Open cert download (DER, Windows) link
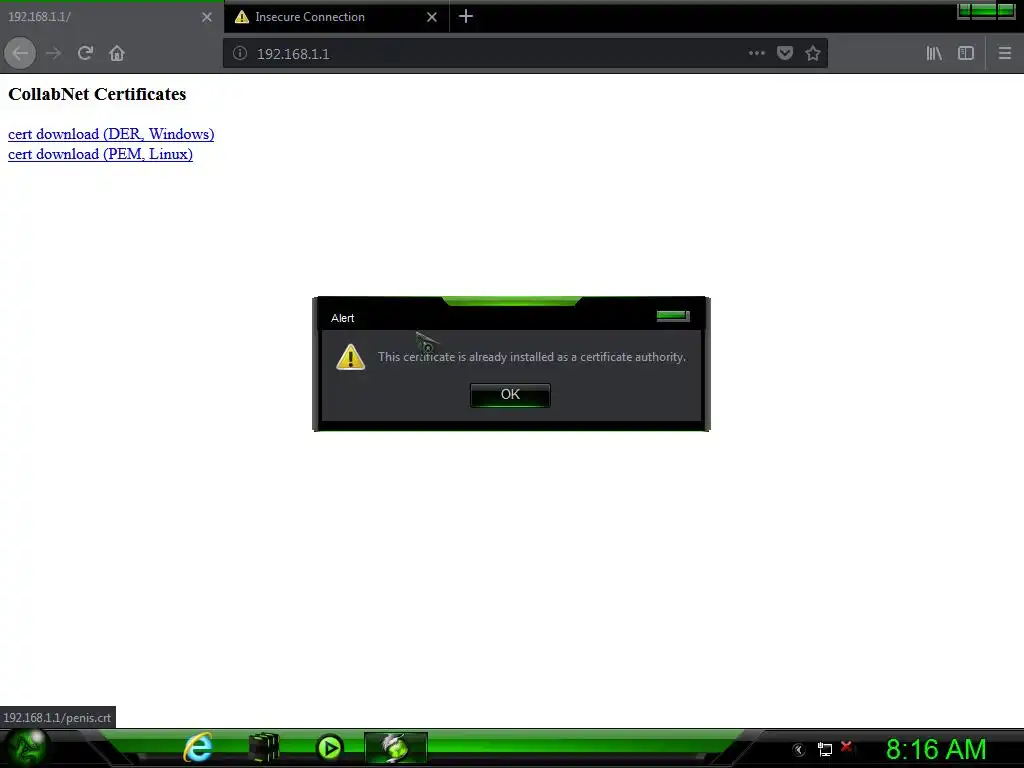The width and height of the screenshot is (1024, 768). tap(111, 134)
